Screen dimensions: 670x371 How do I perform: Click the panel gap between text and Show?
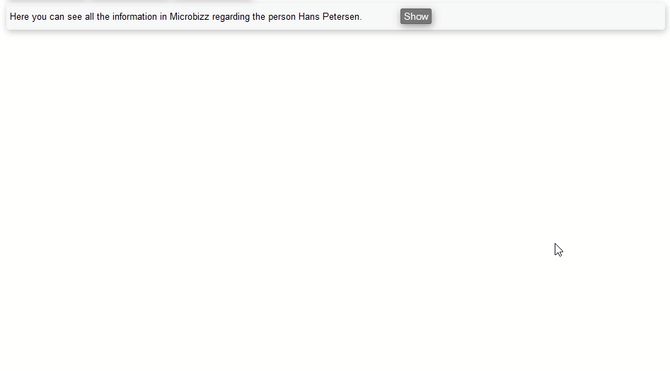click(x=381, y=17)
